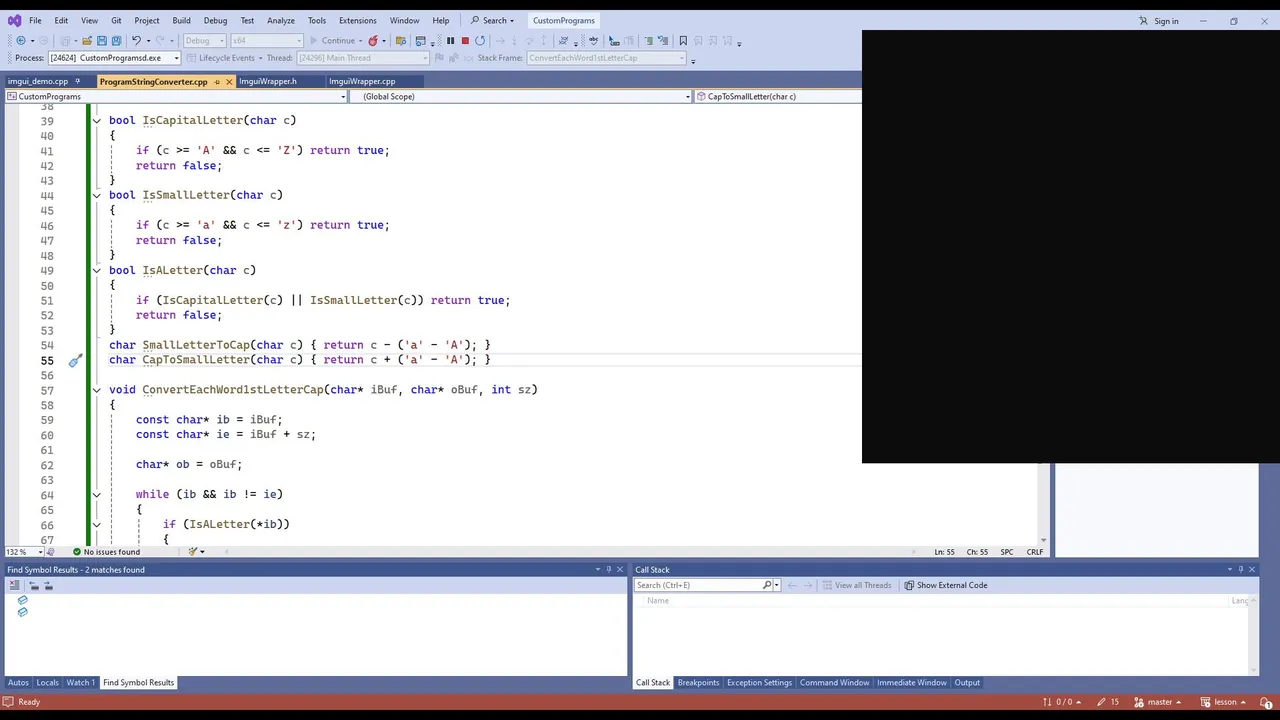Select the second Find Symbol Results match

pos(22,612)
